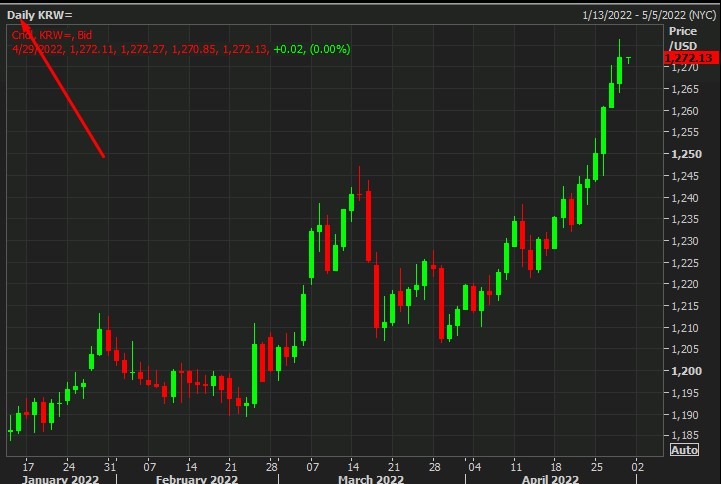Click the 1,265 price axis label
This screenshot has width=721, height=484.
pos(685,89)
